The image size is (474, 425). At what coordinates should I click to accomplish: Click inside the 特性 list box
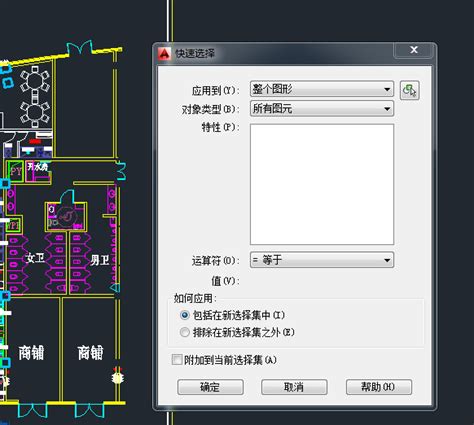click(x=322, y=184)
